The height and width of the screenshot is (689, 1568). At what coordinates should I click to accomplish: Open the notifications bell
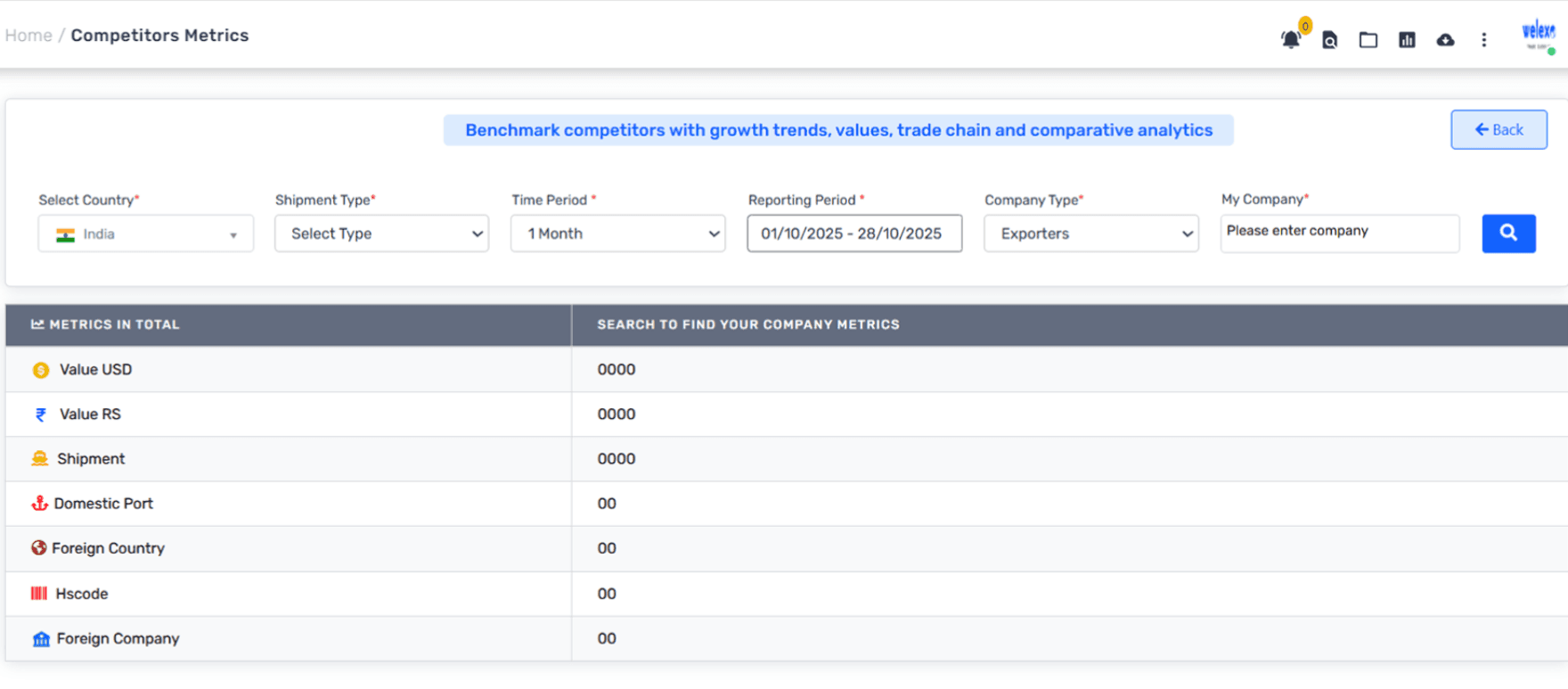pos(1290,39)
